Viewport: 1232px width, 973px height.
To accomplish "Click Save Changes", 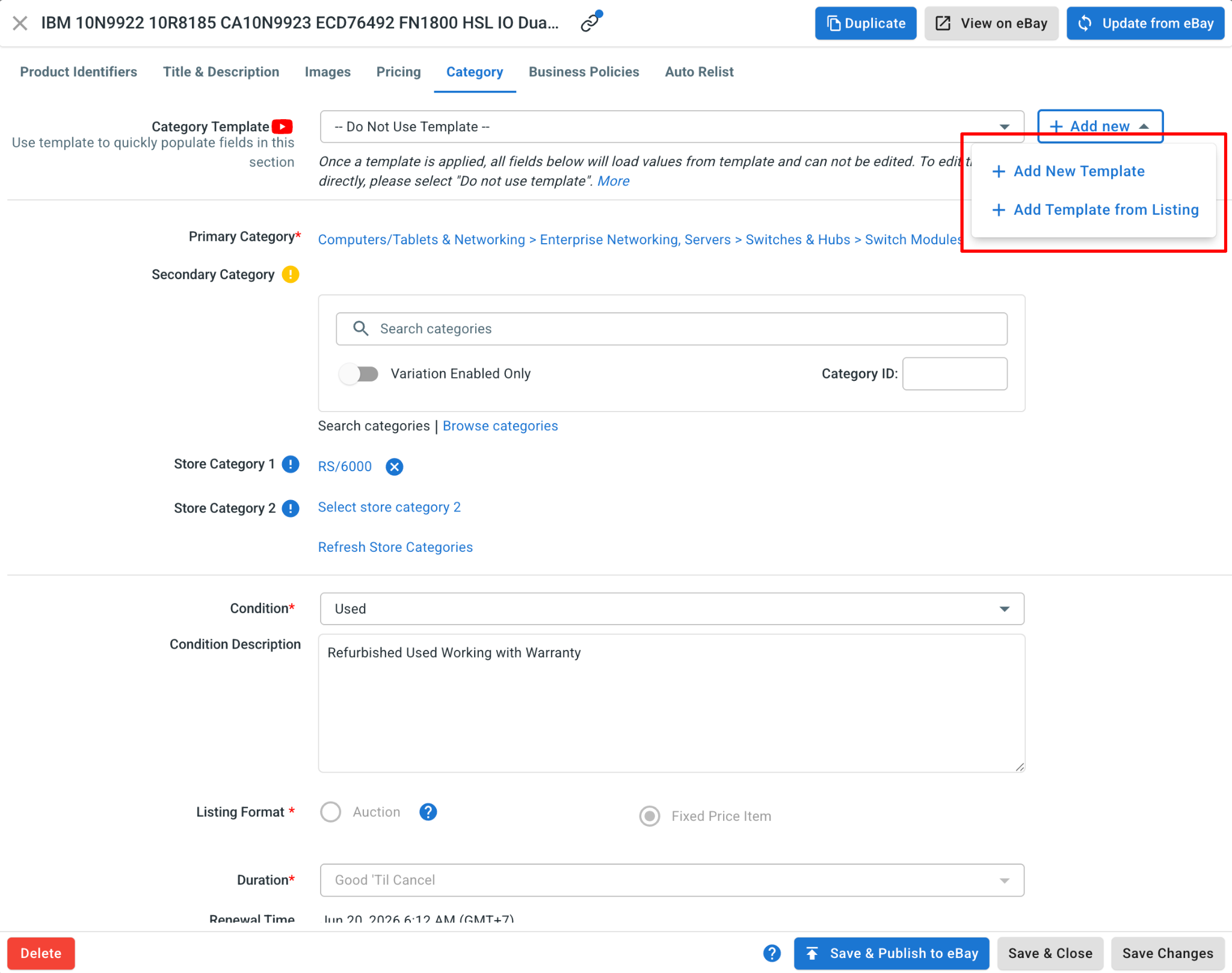I will coord(1168,953).
